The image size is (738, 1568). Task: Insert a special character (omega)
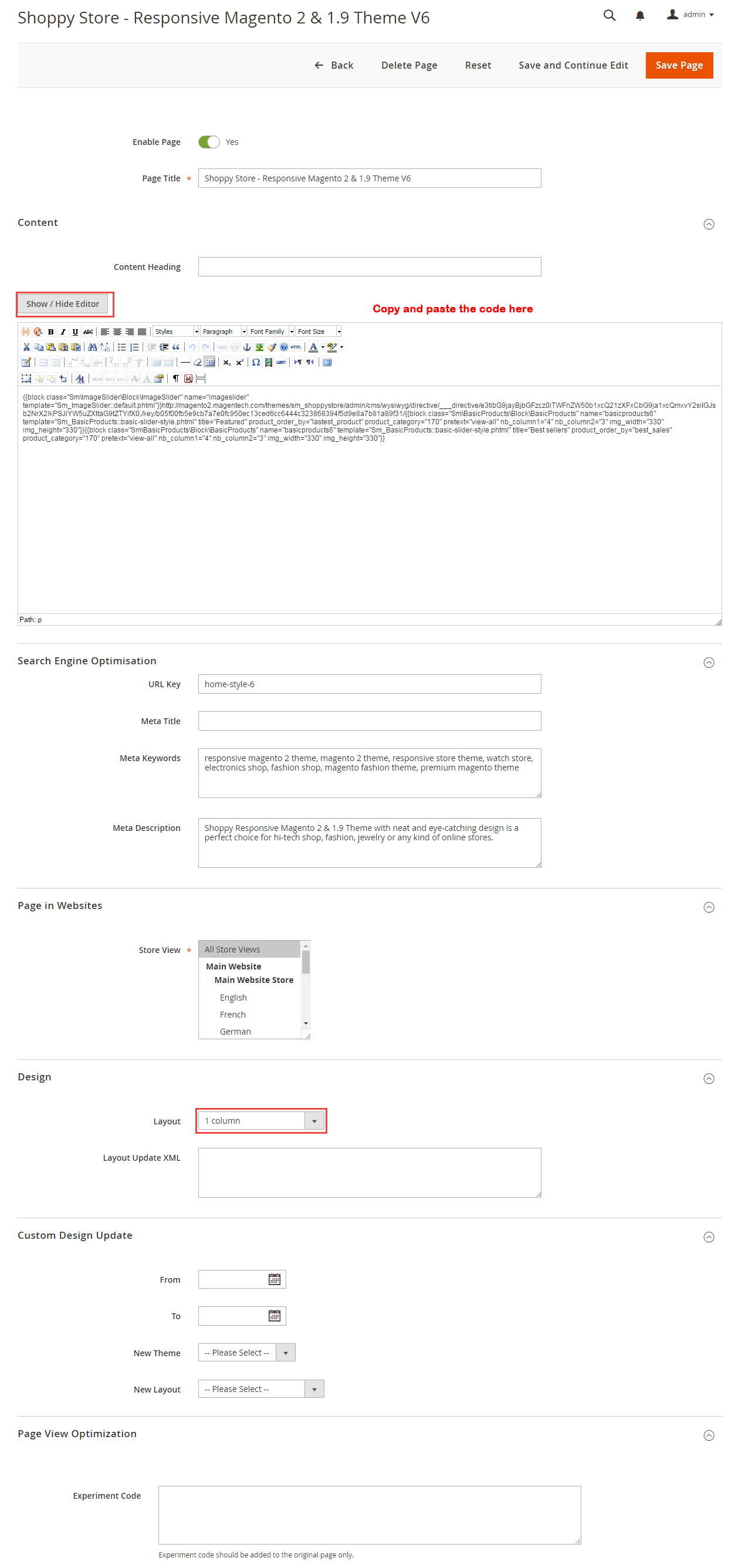click(256, 362)
